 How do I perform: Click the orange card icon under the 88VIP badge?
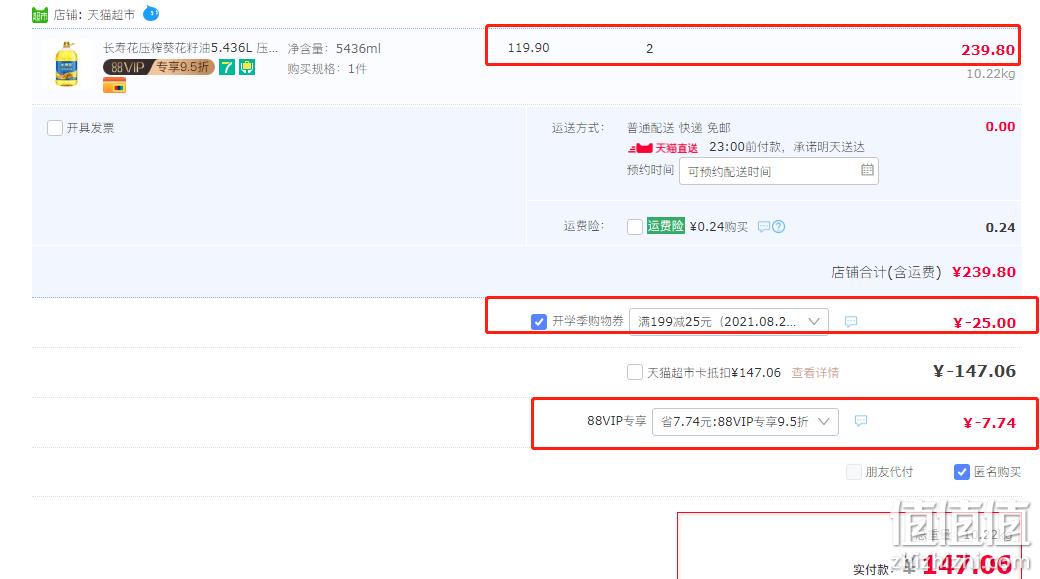(x=114, y=86)
